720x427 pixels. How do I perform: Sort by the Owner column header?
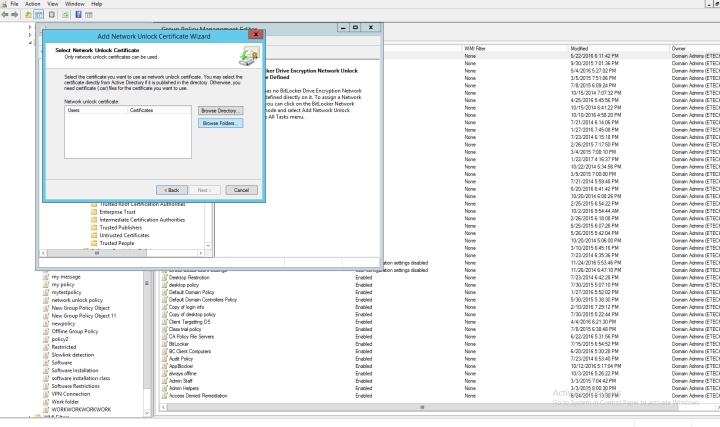pos(694,48)
